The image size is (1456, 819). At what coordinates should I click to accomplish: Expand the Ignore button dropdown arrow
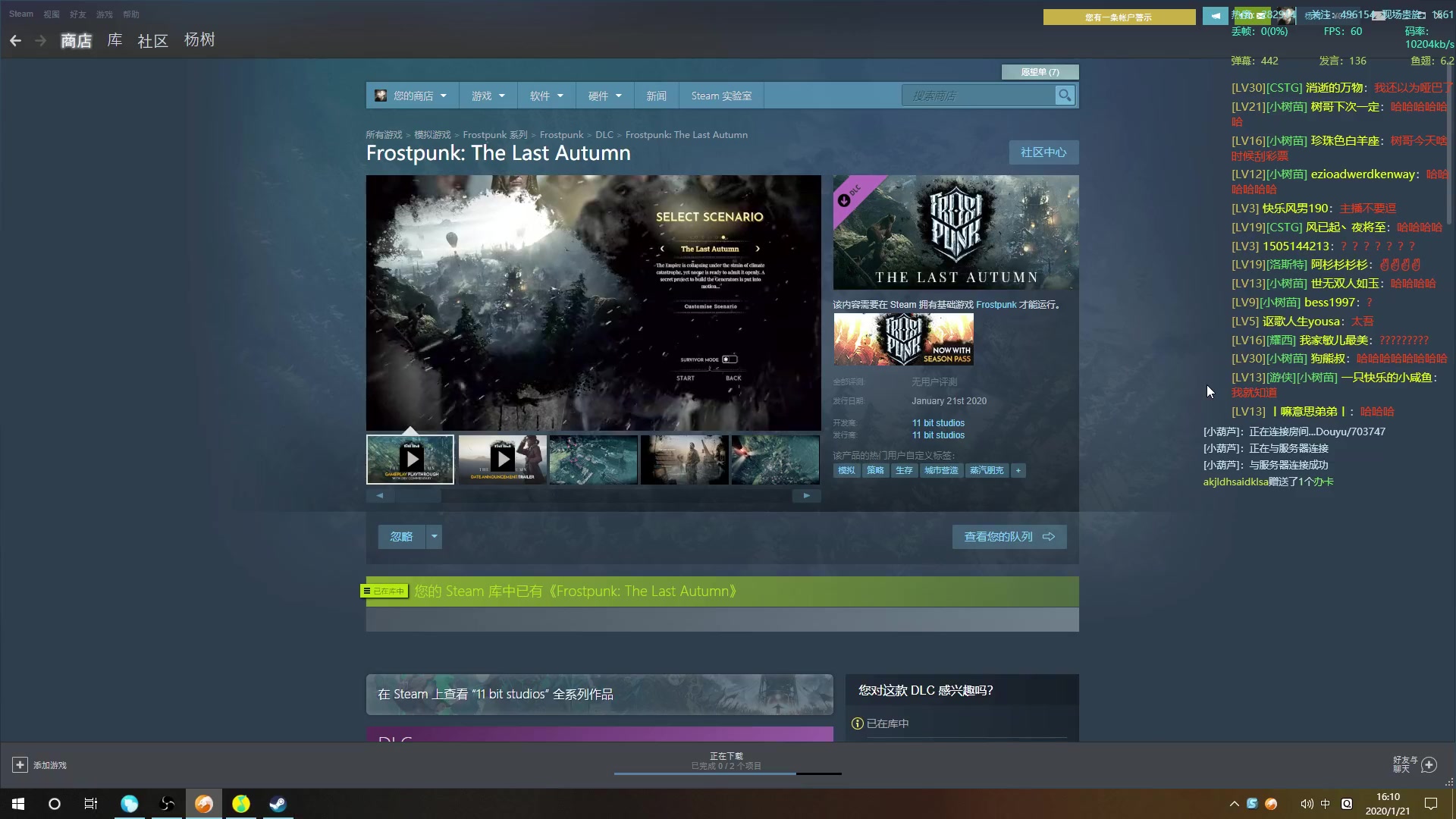point(434,537)
